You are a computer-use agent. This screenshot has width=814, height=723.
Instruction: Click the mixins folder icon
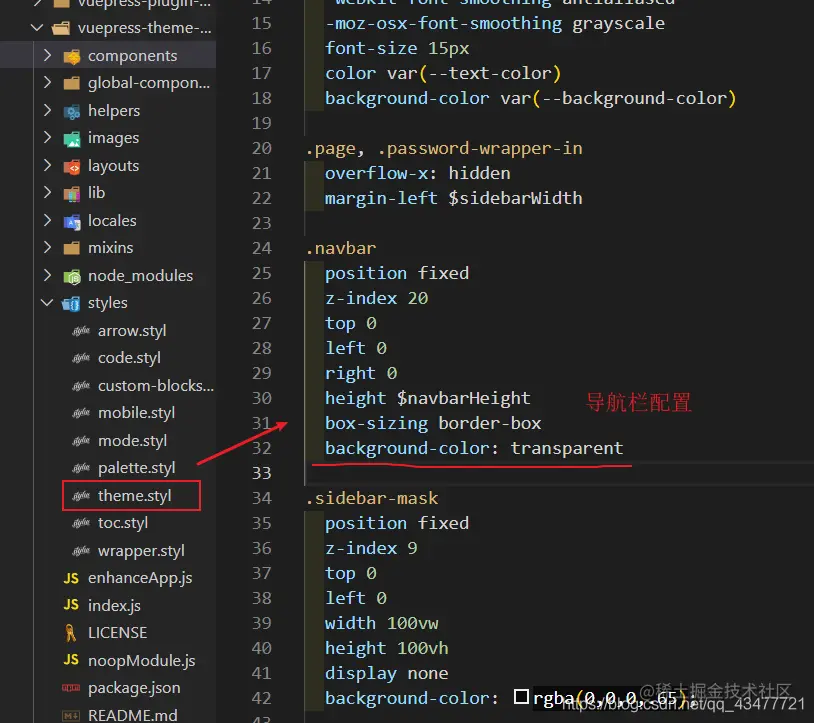point(72,248)
